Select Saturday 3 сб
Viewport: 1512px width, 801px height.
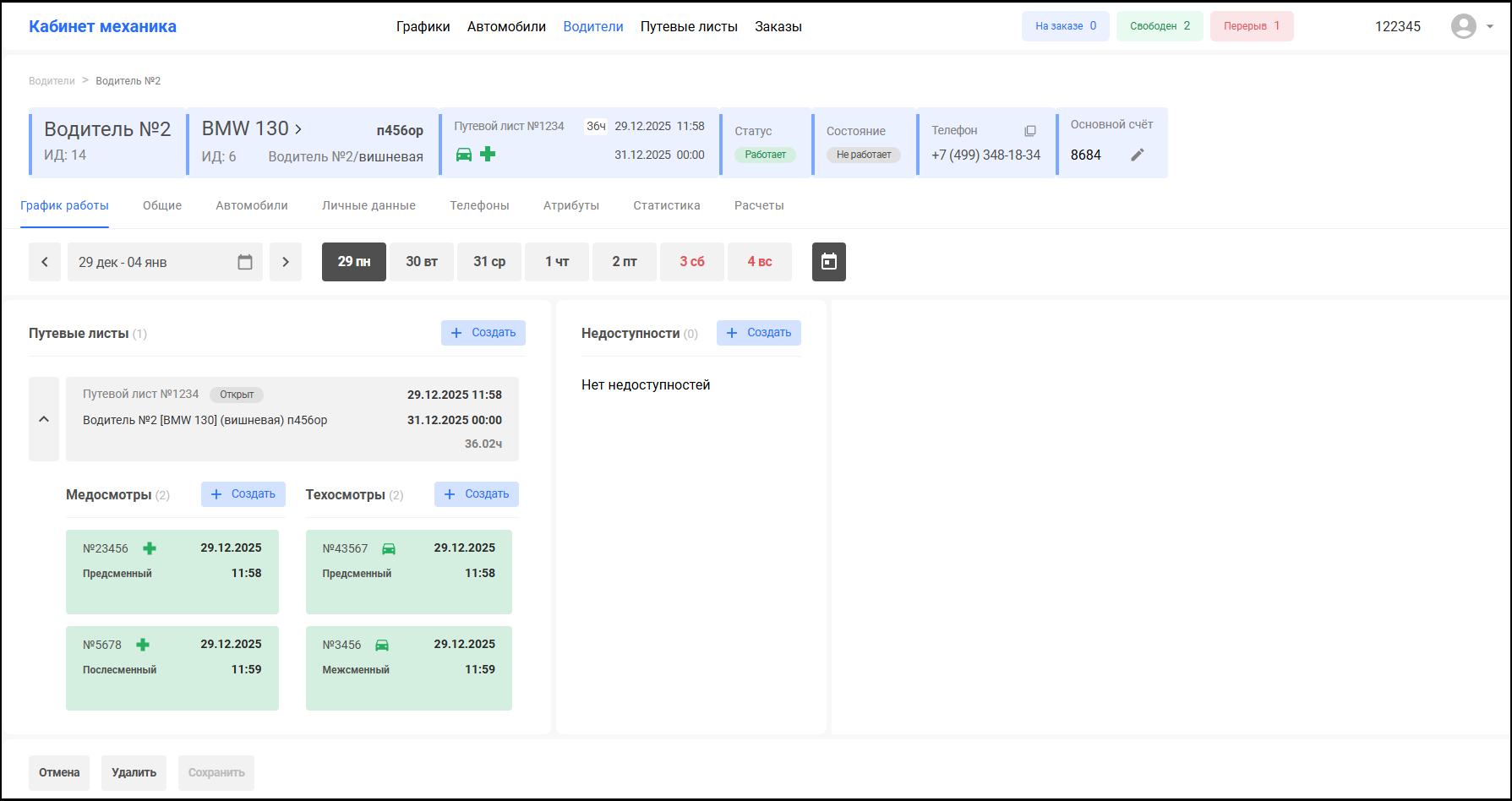pos(692,262)
